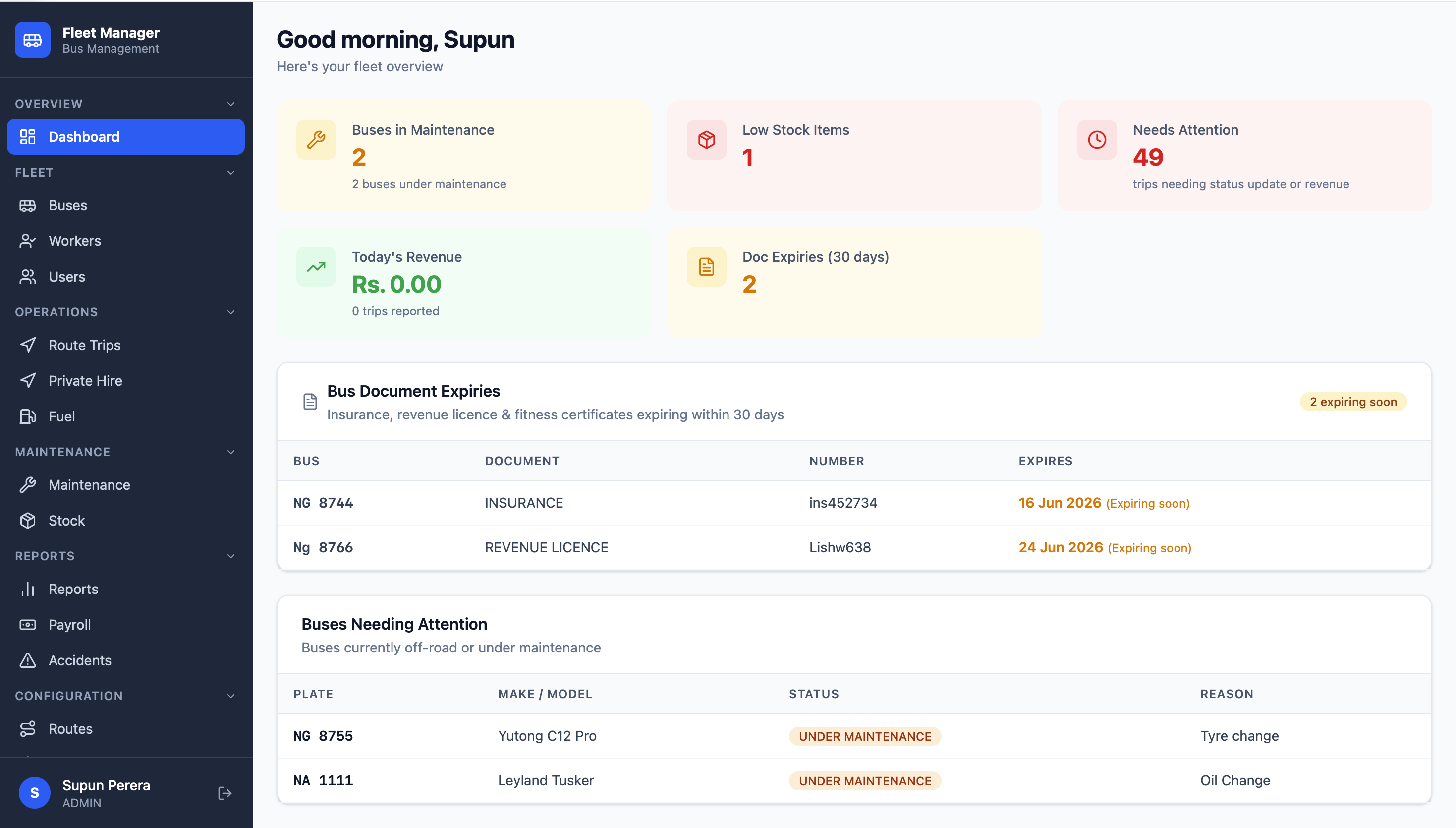Click the Stock box icon in sidebar
1456x828 pixels.
click(27, 521)
